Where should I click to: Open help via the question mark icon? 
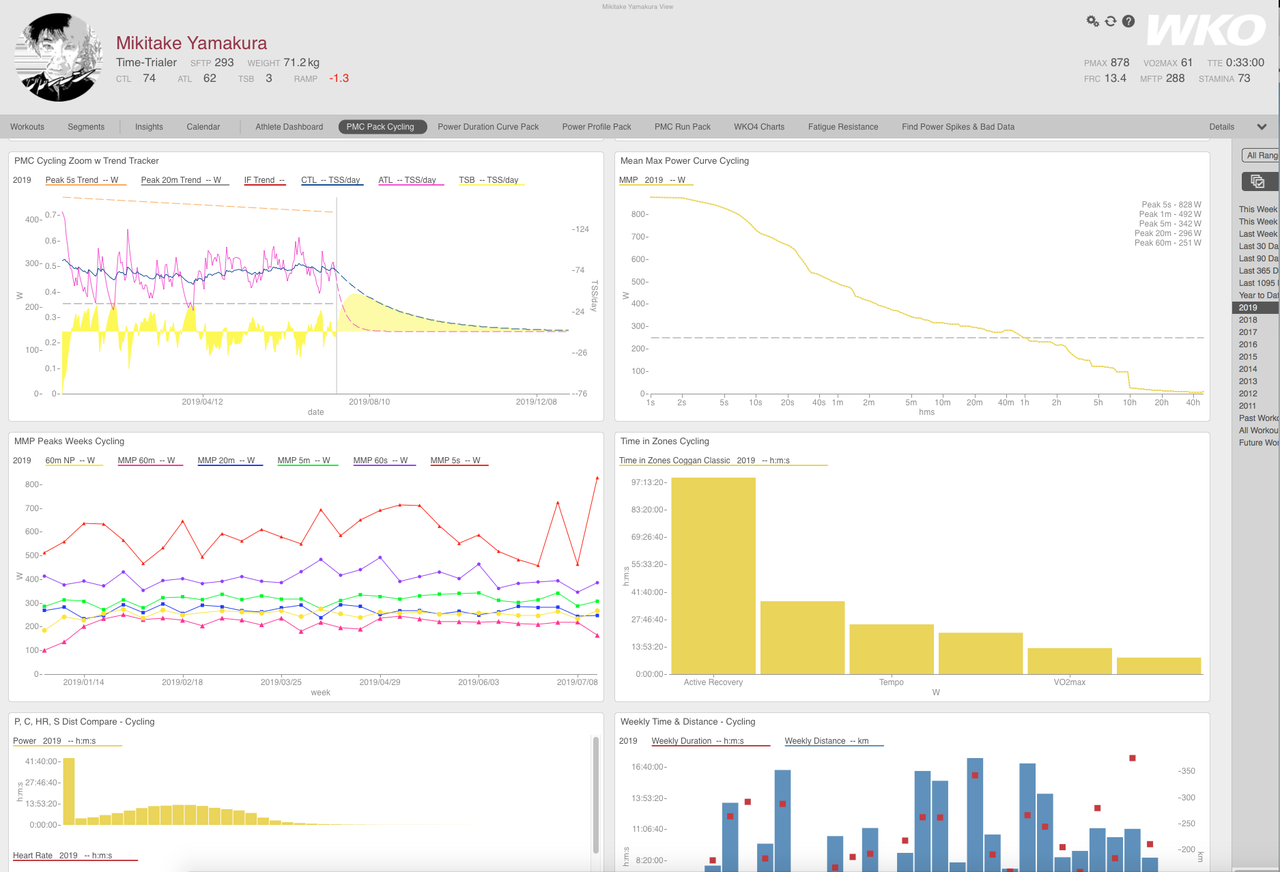(1129, 21)
